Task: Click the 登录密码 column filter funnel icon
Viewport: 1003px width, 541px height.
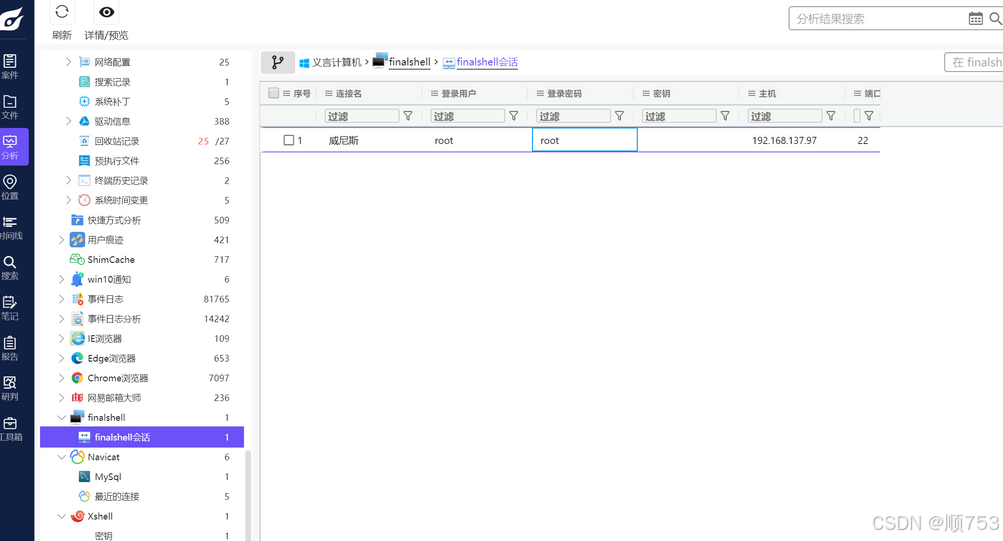Action: pyautogui.click(x=619, y=116)
